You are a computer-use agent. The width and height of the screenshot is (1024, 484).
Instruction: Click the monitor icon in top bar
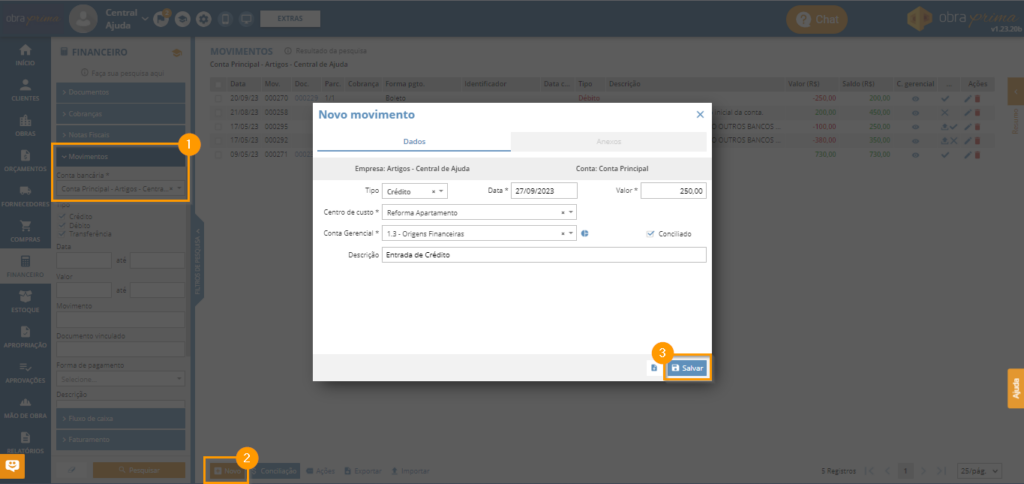(246, 19)
